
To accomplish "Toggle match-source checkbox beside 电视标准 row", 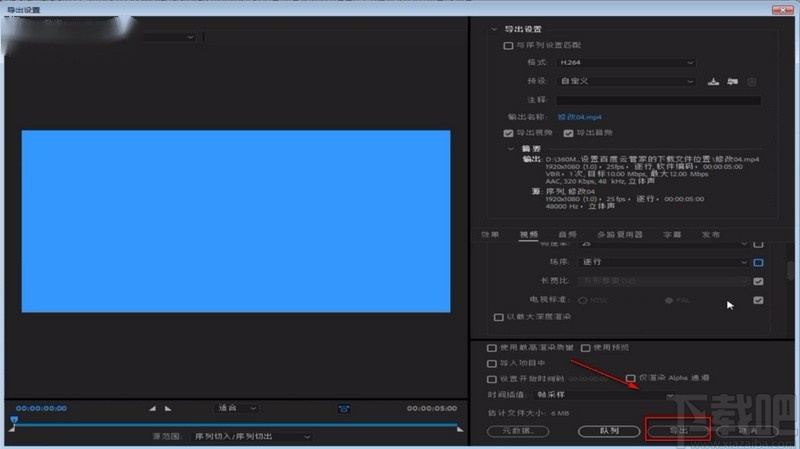I will coord(758,300).
